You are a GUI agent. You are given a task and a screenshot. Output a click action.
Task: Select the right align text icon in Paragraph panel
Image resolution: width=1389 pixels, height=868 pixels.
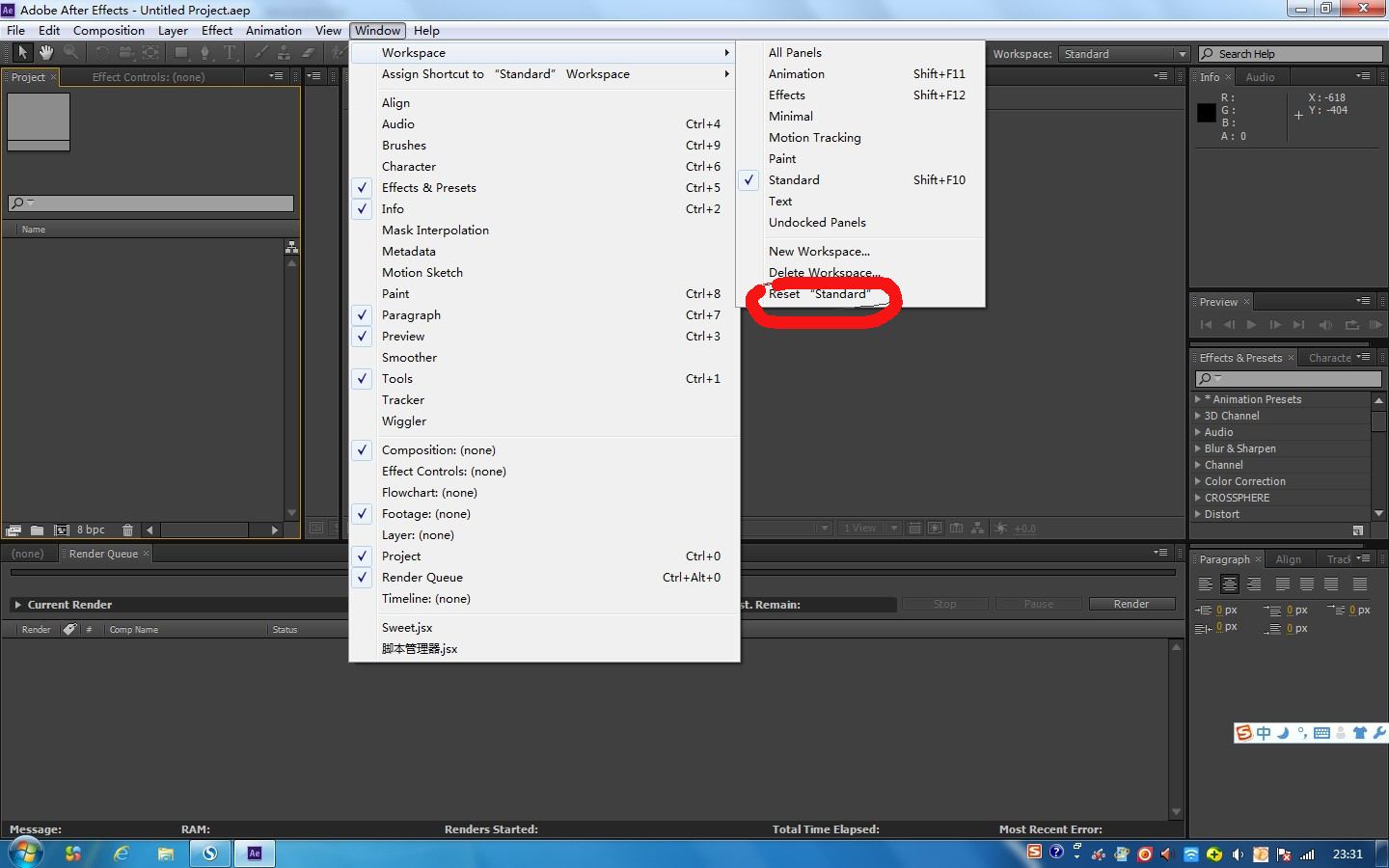[x=1254, y=583]
